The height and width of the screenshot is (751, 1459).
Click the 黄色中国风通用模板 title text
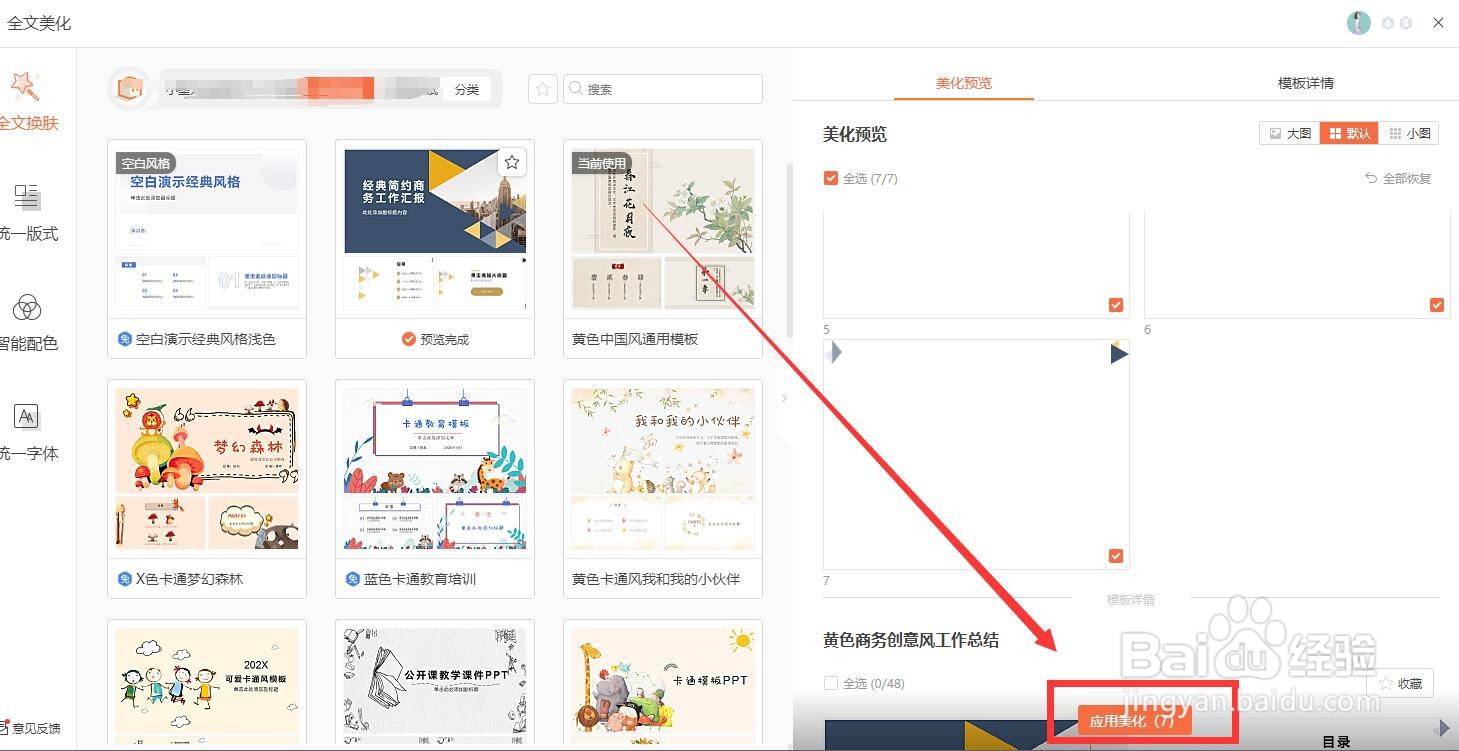click(635, 339)
